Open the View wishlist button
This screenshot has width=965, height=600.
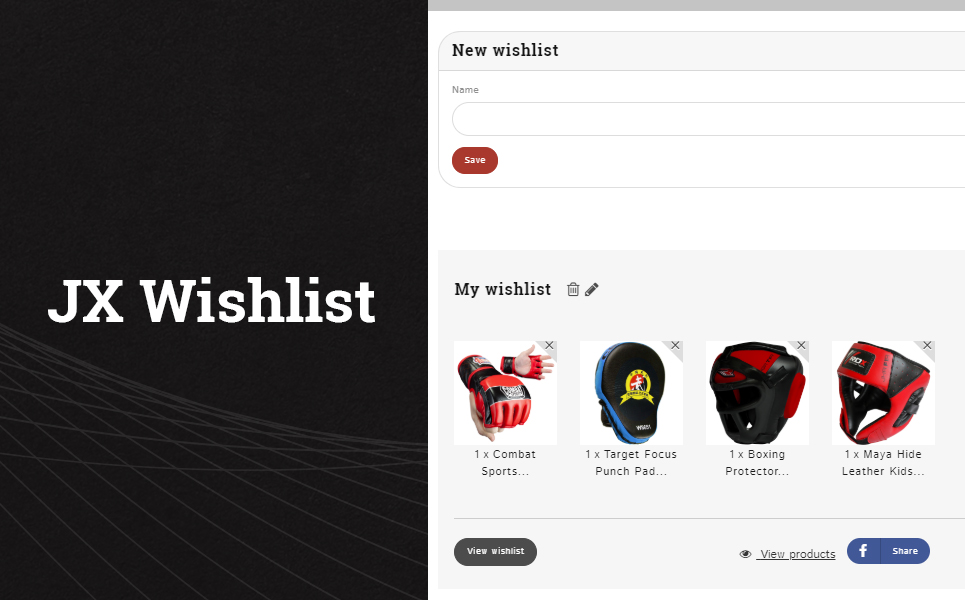495,551
